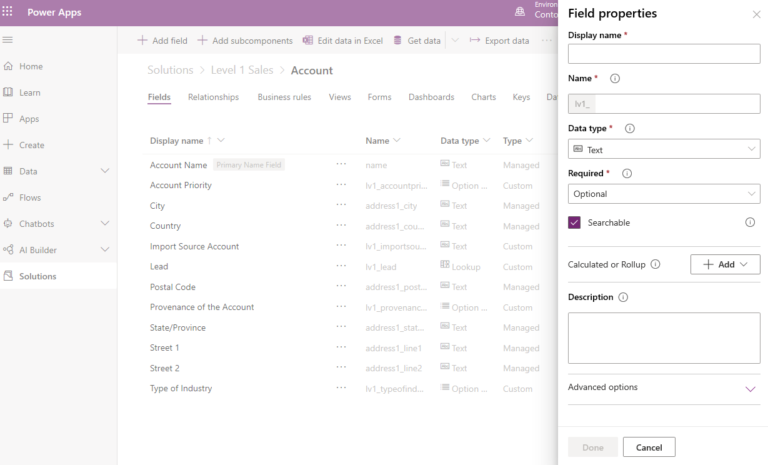The height and width of the screenshot is (465, 768).
Task: Switch to the Views tab
Action: pyautogui.click(x=340, y=97)
